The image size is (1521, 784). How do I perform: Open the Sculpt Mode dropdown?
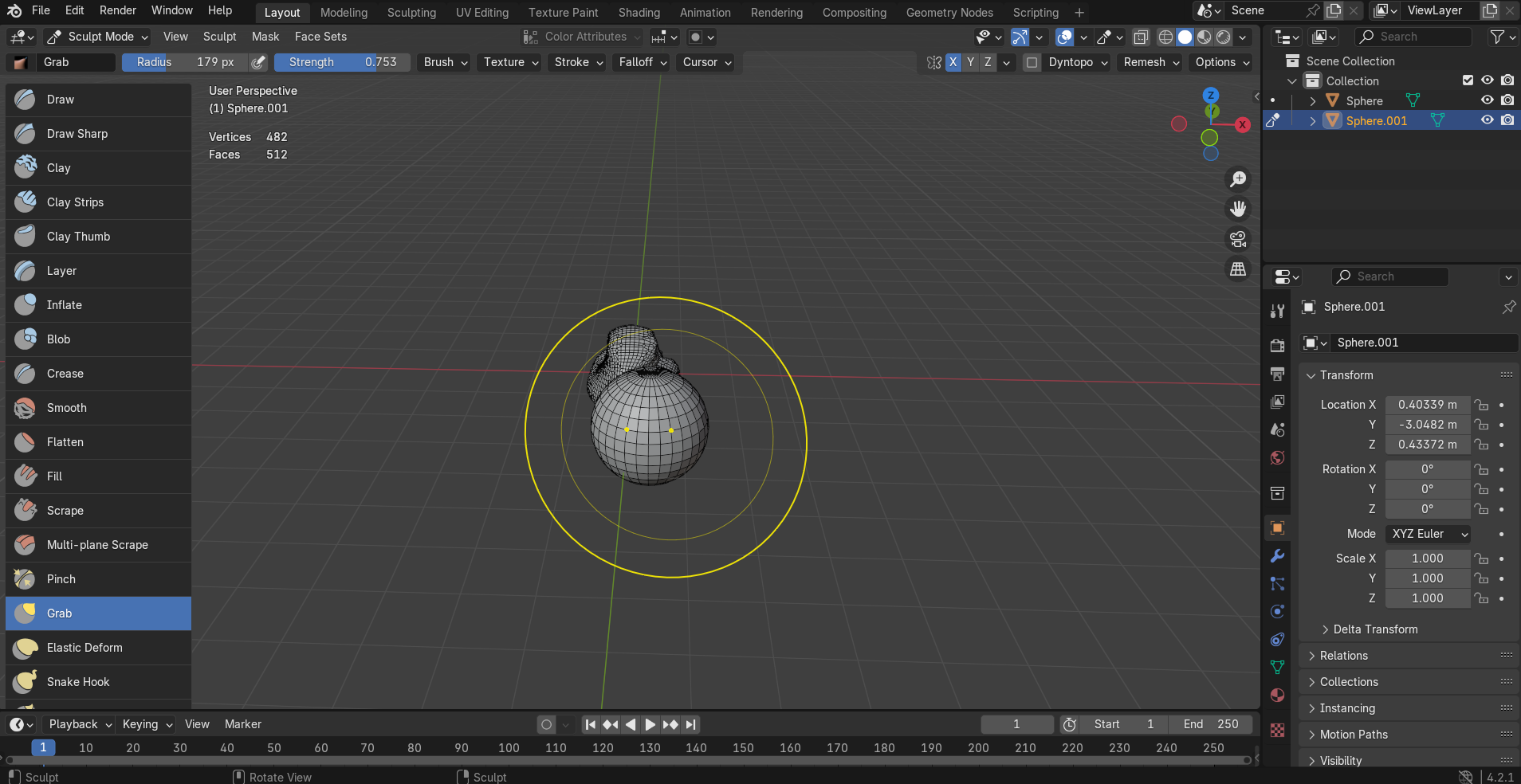[x=98, y=37]
